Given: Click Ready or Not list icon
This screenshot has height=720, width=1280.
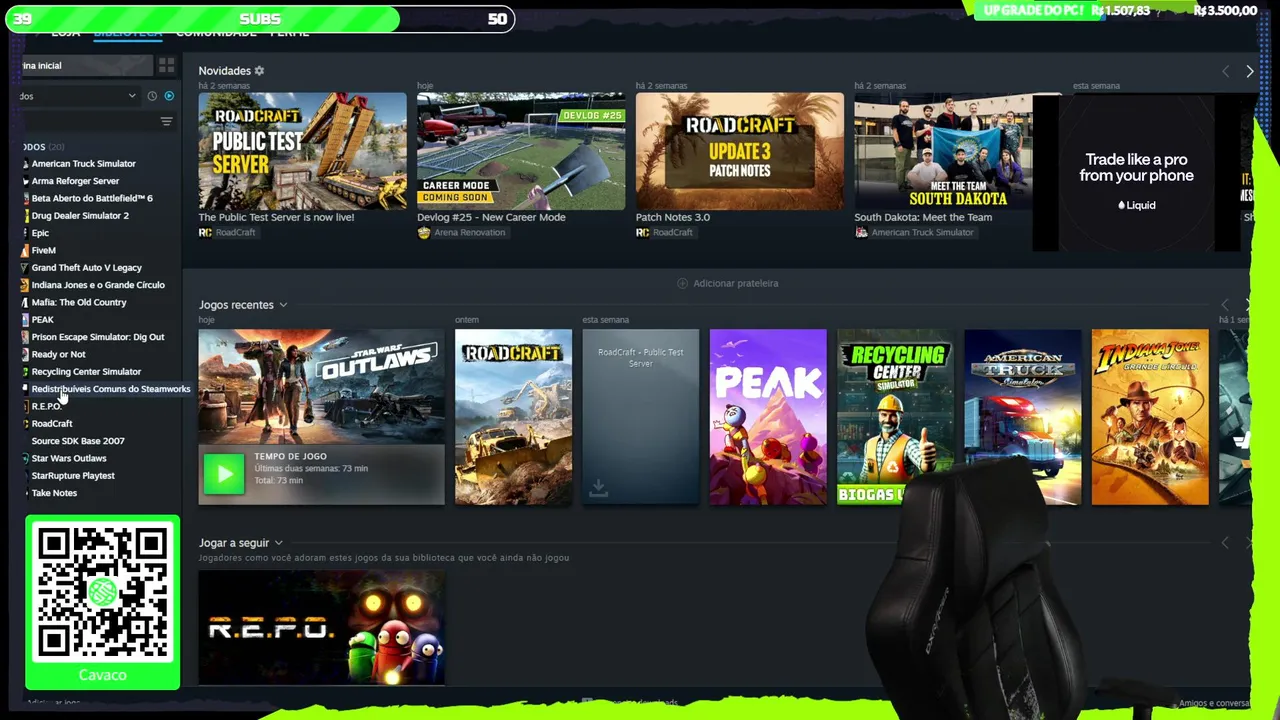Looking at the screenshot, I should point(25,354).
